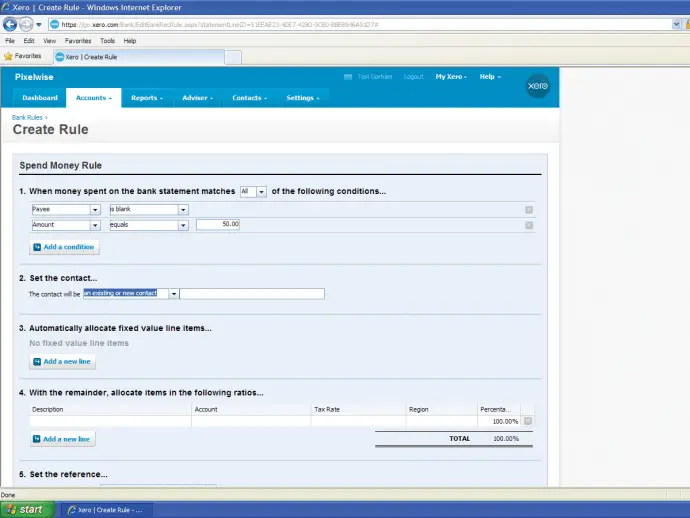Click the Tom Gorham user name
690x518 pixels.
374,77
